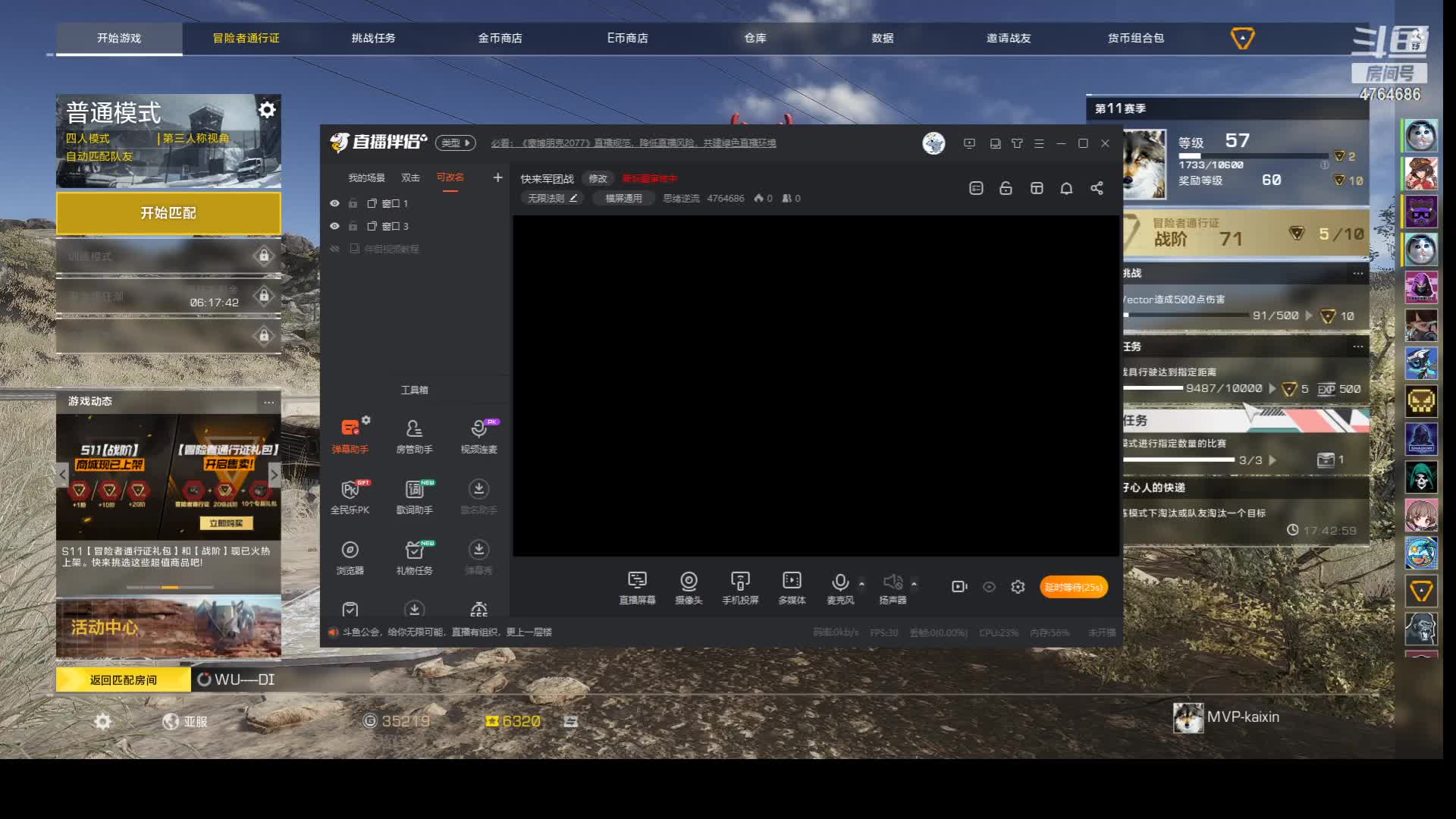Show previous game news slide arrow

(x=63, y=475)
